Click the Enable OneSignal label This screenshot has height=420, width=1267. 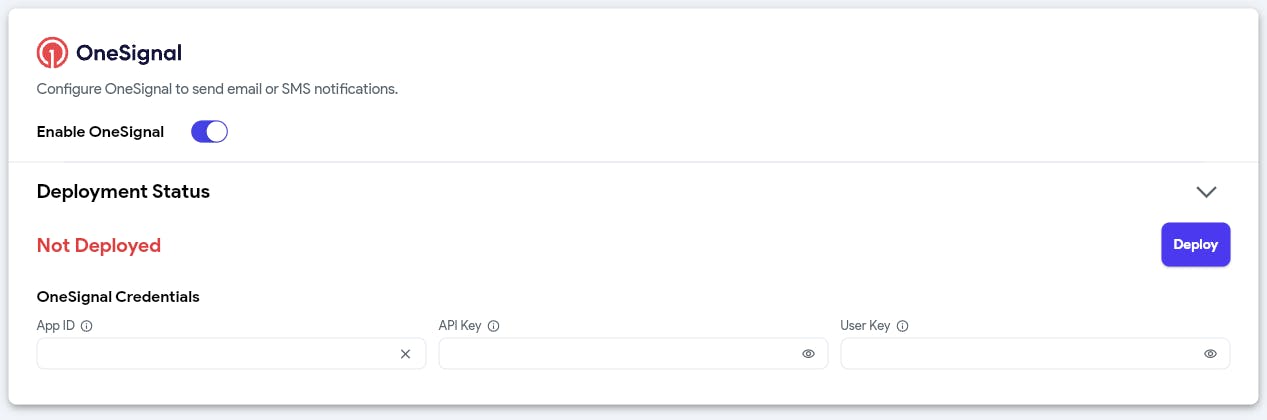[x=100, y=132]
